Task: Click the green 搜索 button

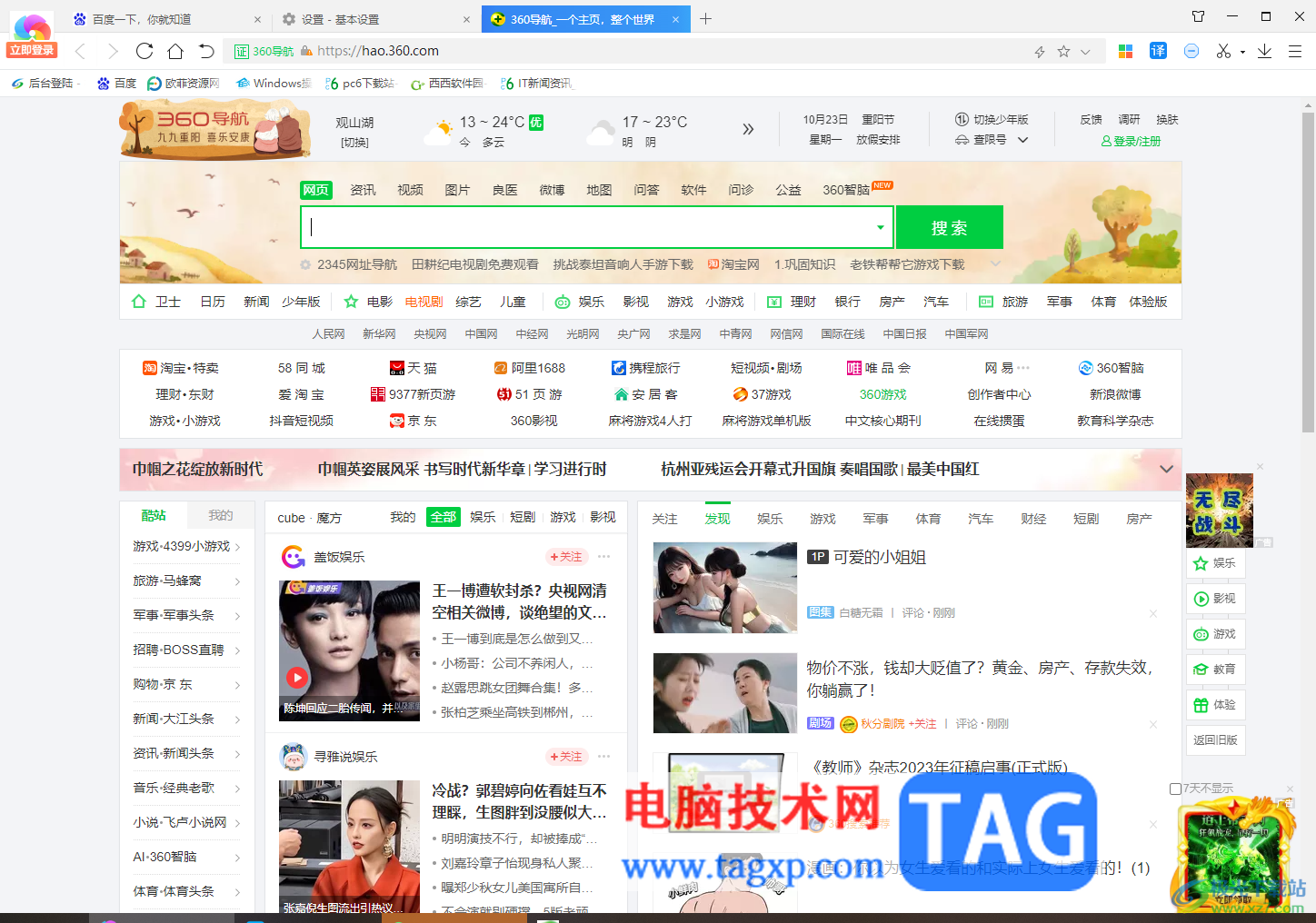Action: coord(950,227)
